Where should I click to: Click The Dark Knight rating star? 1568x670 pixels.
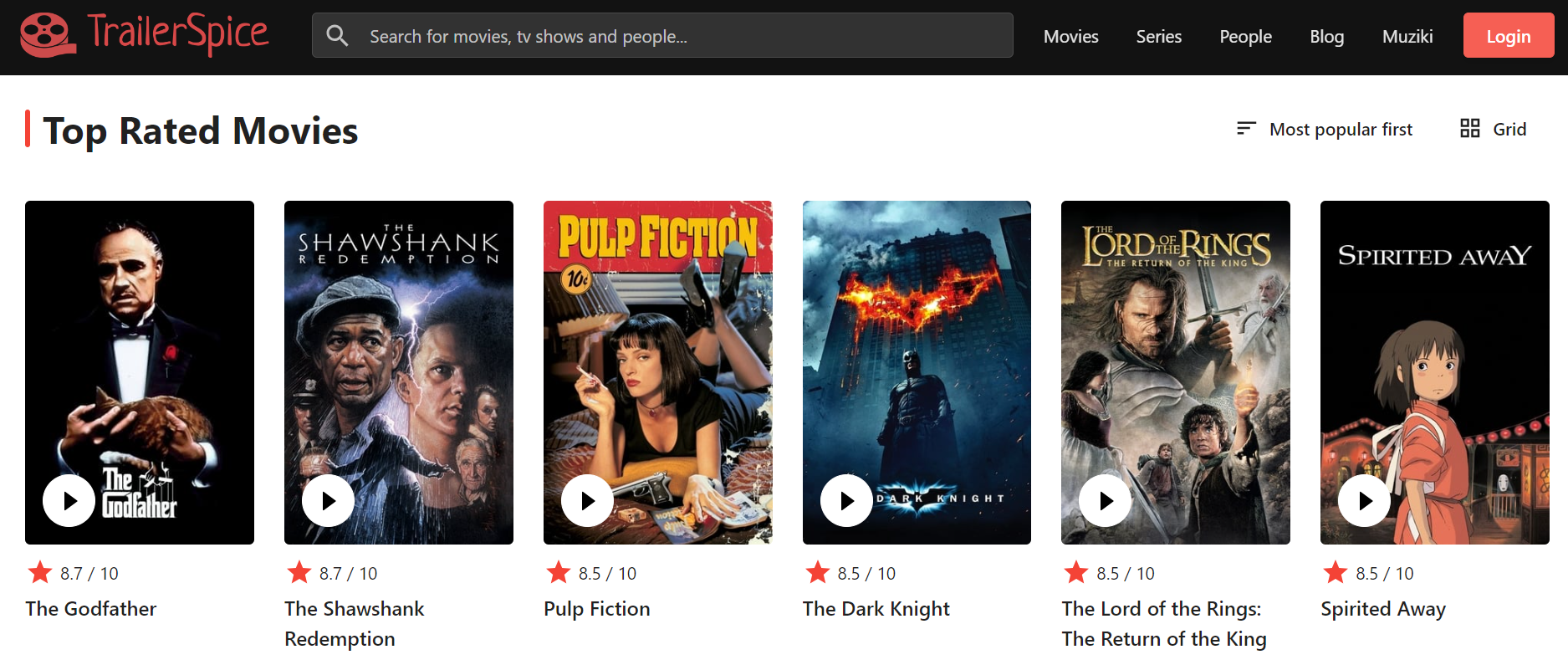pyautogui.click(x=818, y=572)
